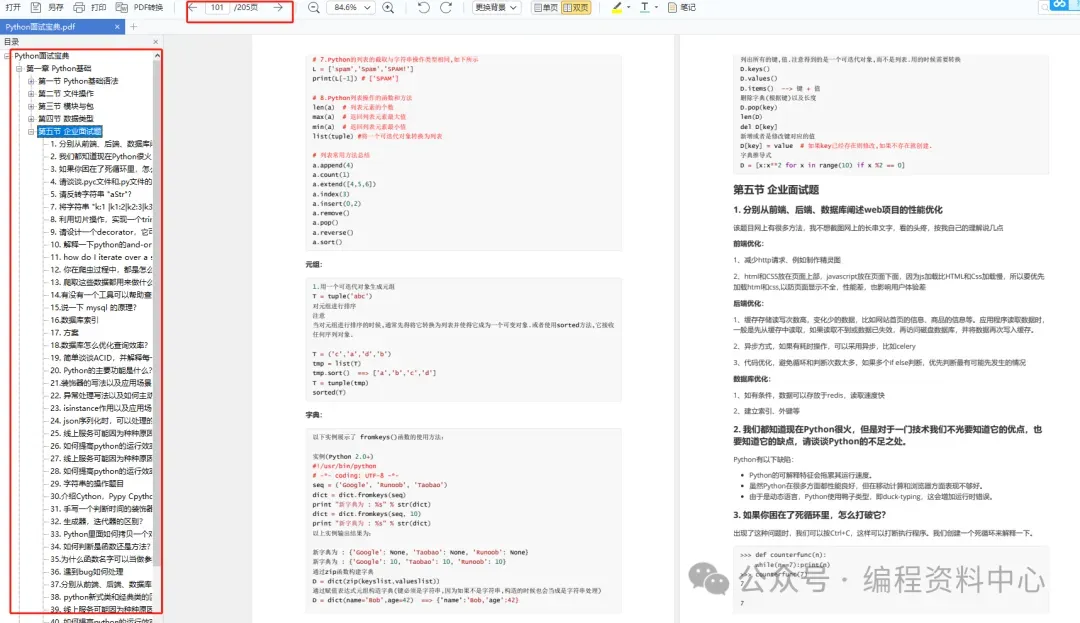Click the outline panel scroll-up arrow
Viewport: 1080px width, 623px height.
[157, 55]
